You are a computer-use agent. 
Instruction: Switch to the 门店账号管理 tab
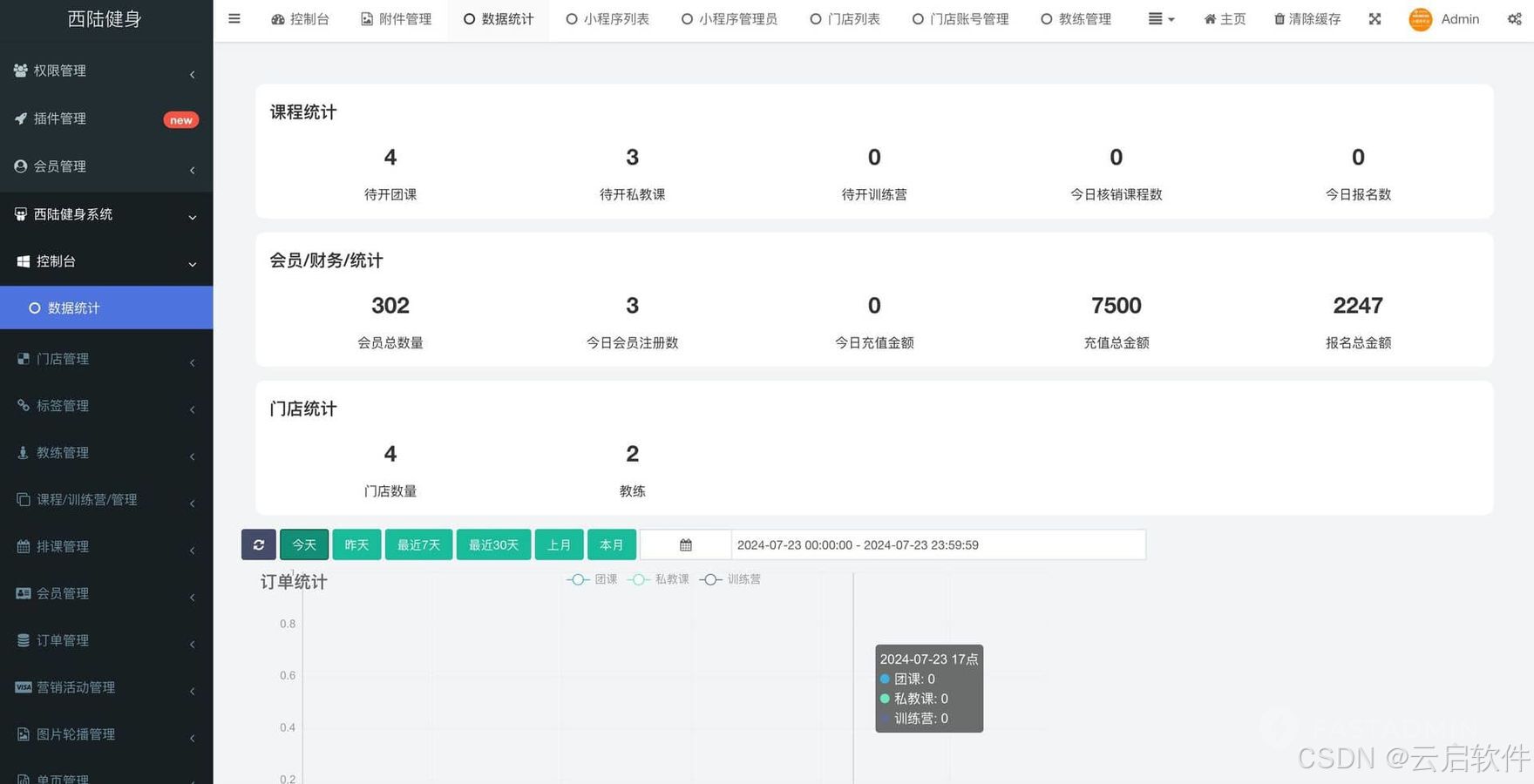point(960,19)
